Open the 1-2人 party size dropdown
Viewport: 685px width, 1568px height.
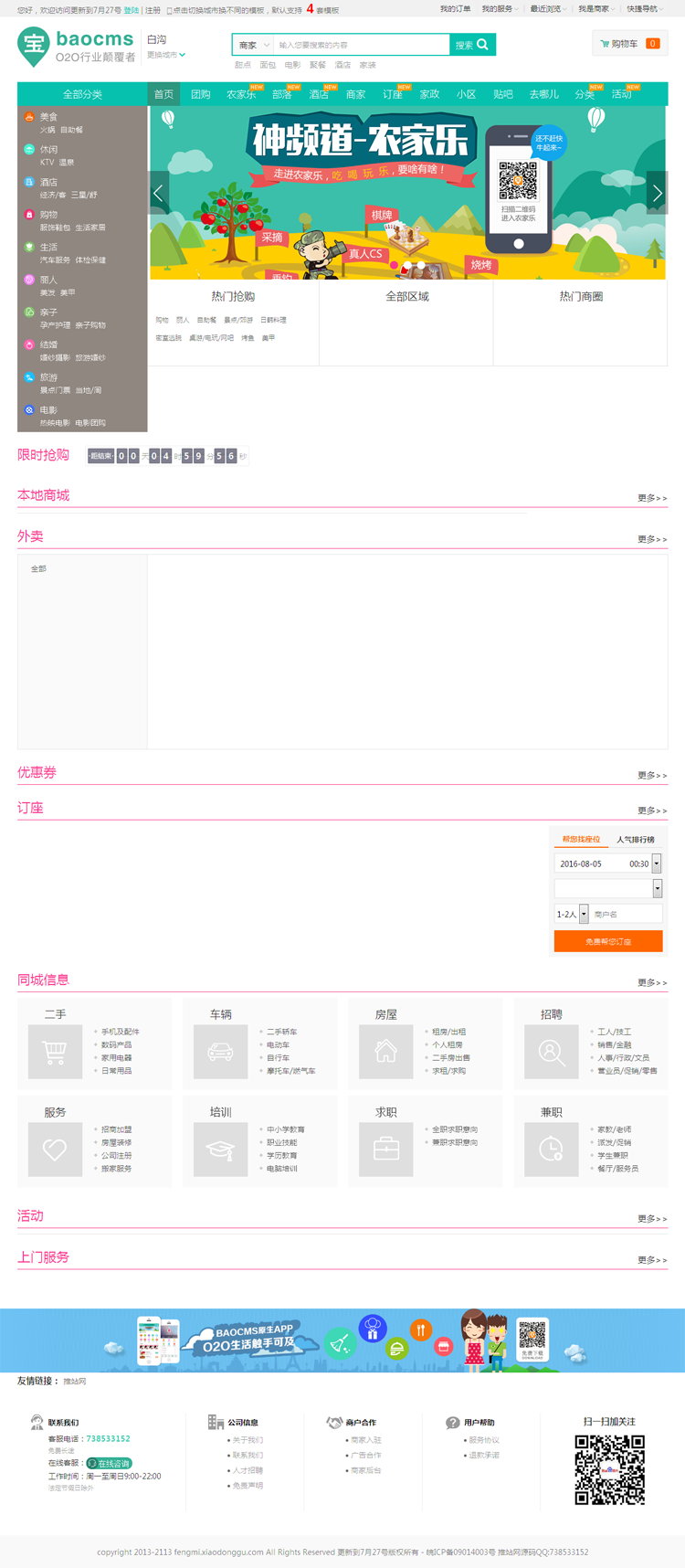[584, 914]
